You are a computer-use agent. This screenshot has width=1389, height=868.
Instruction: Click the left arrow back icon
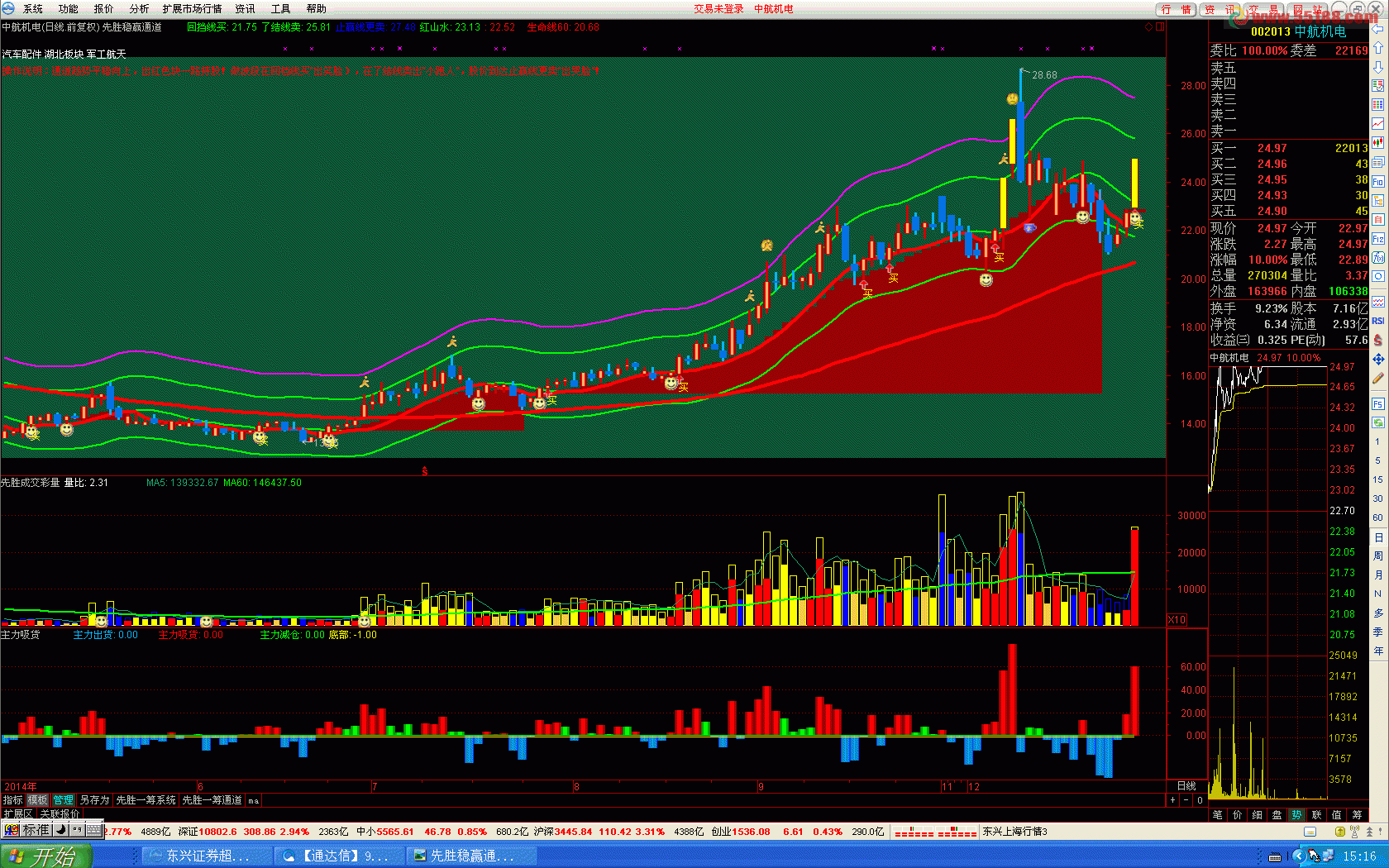pos(1378,29)
